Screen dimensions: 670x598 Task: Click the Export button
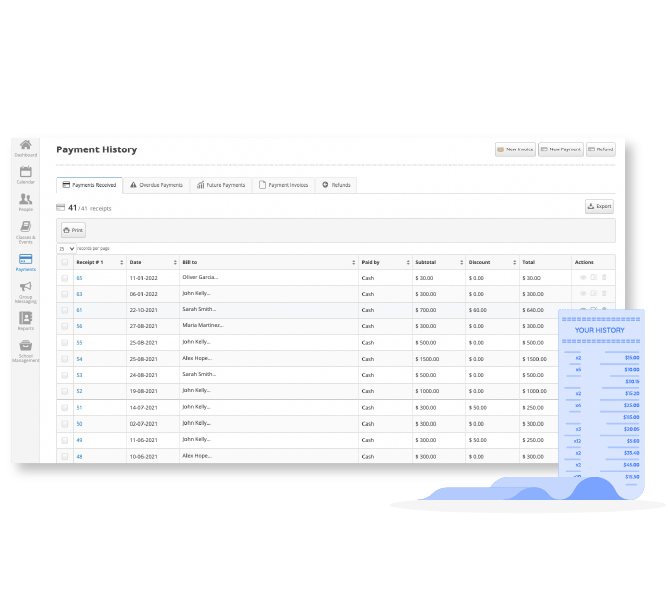coord(599,206)
